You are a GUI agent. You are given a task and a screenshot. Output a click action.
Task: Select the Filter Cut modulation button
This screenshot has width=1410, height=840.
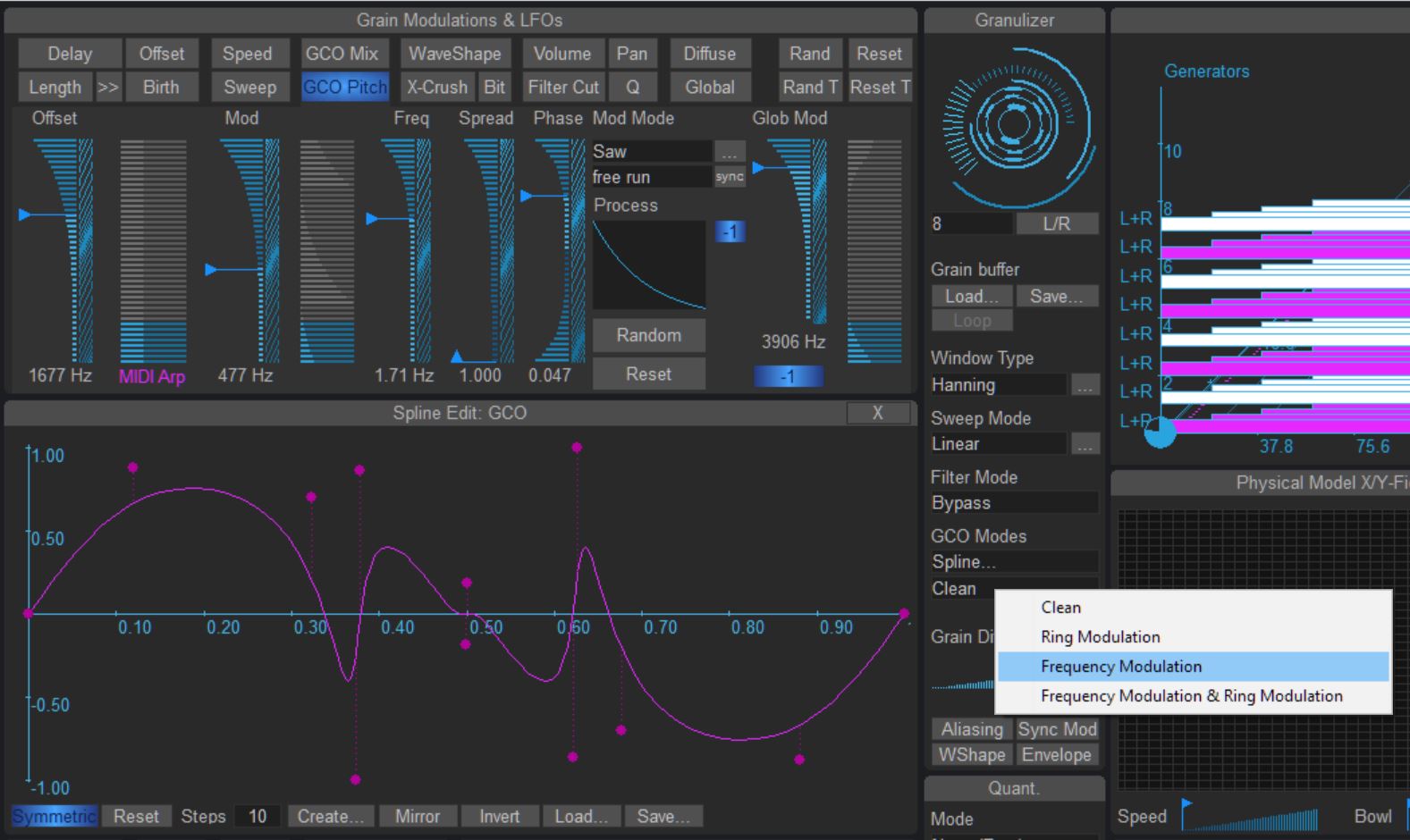click(563, 88)
